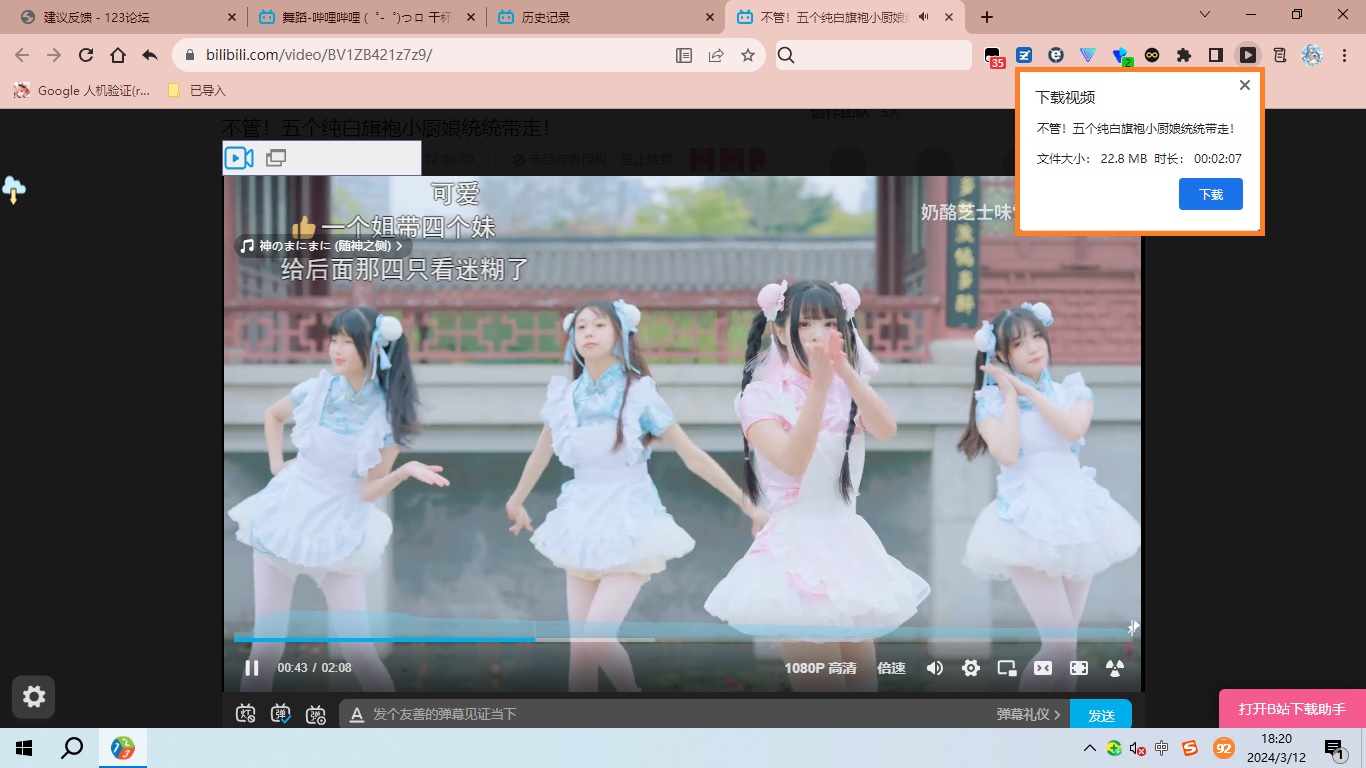Click the pop-out window icon above player
This screenshot has height=768, width=1366.
click(x=276, y=158)
